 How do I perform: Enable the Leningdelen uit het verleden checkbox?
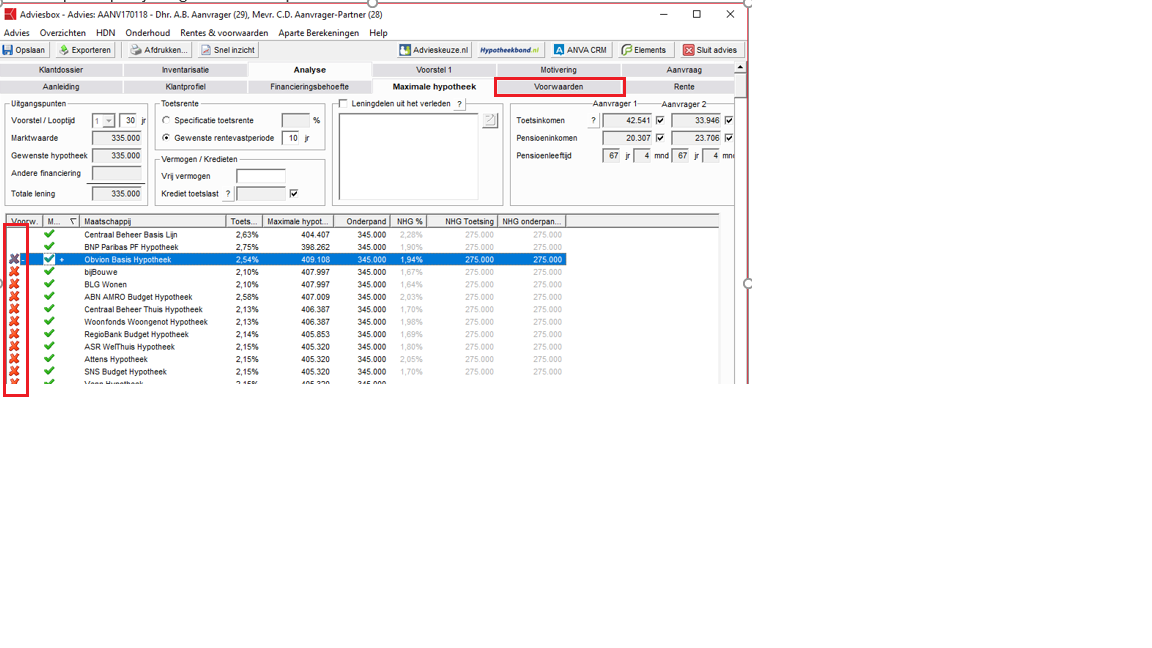(343, 104)
